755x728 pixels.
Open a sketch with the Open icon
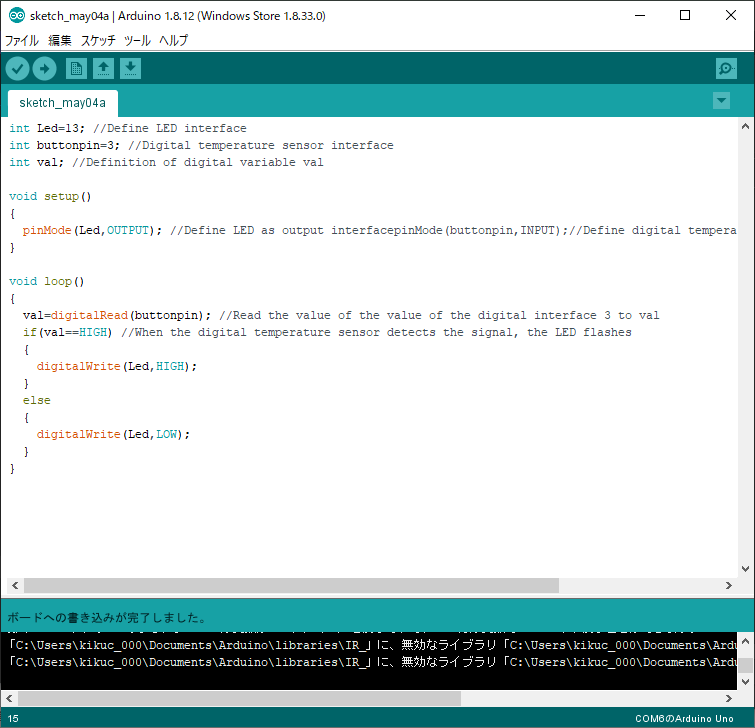click(x=103, y=68)
